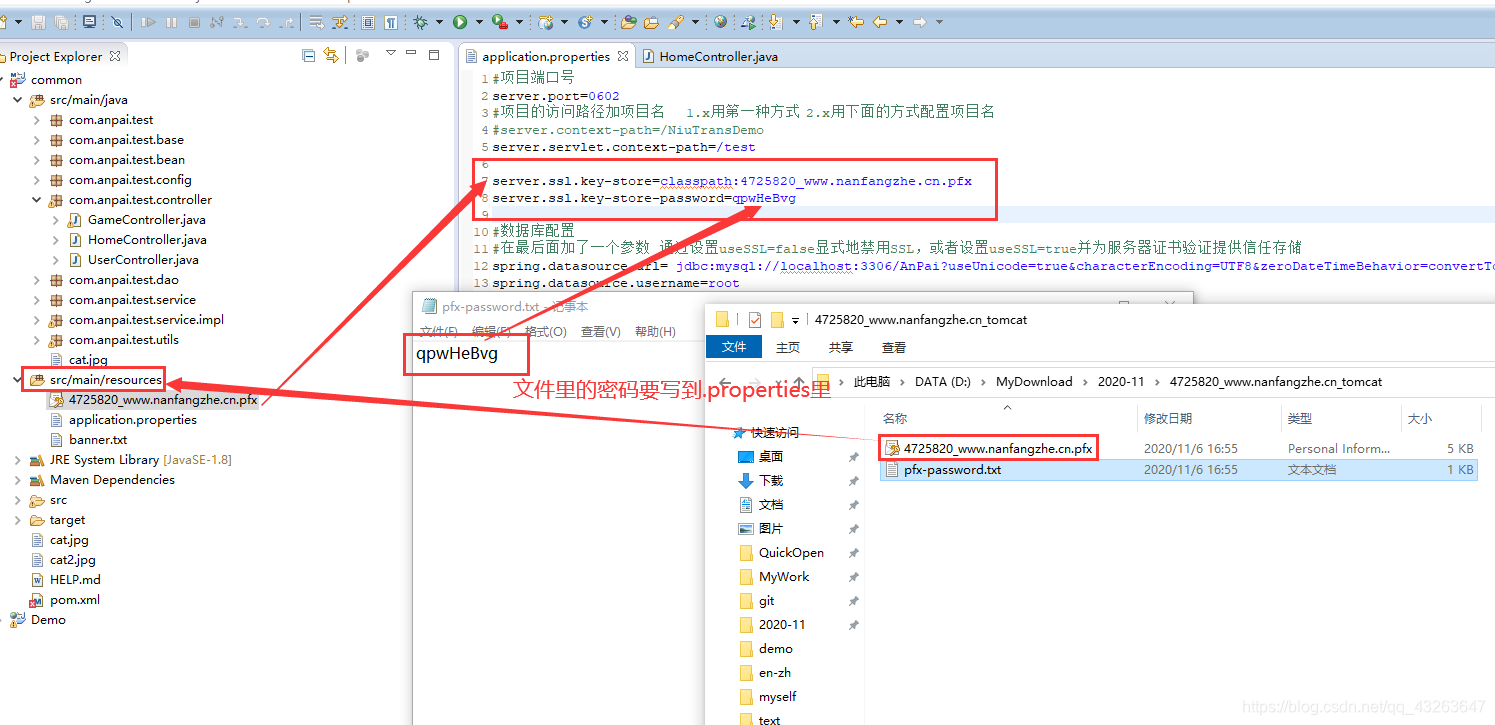Expand the target folder
Screen dimensions: 1495x725
point(17,520)
